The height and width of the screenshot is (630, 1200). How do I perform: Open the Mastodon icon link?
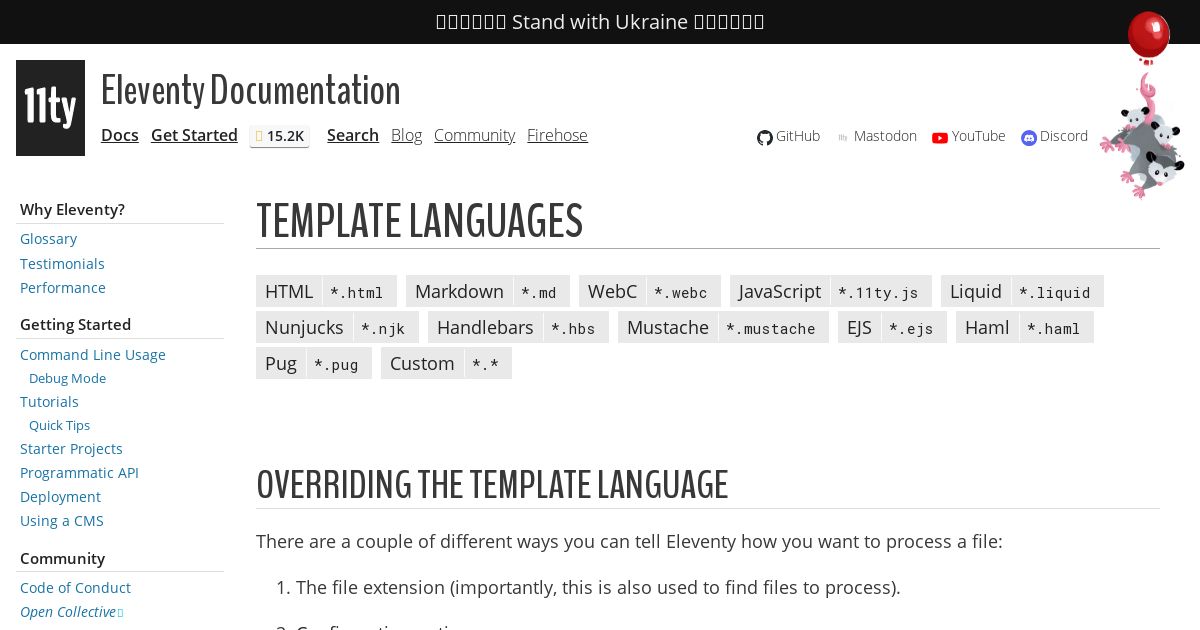pos(843,137)
